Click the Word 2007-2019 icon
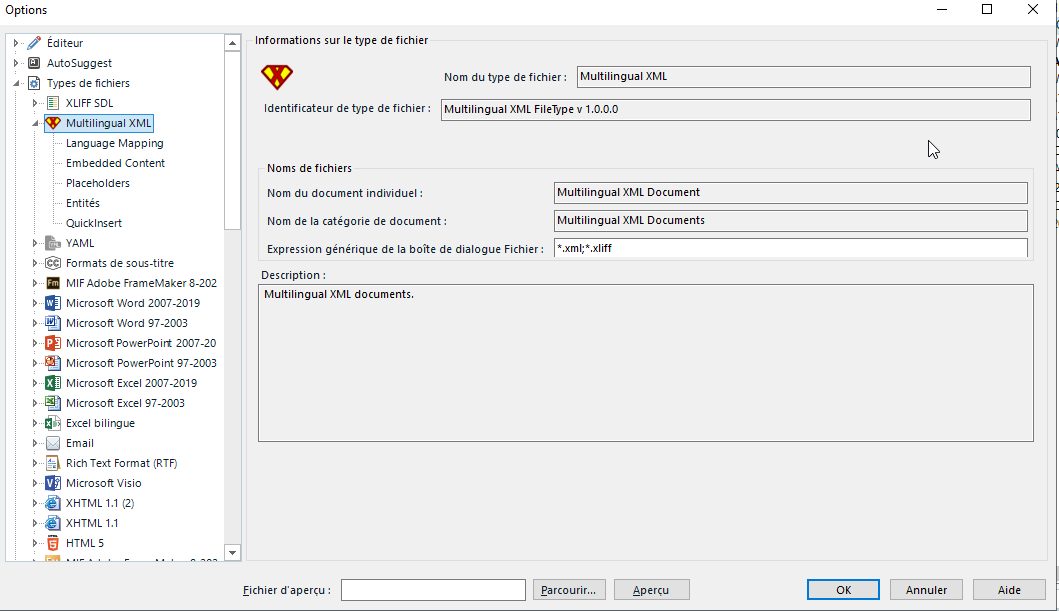Image resolution: width=1059 pixels, height=611 pixels. tap(53, 303)
